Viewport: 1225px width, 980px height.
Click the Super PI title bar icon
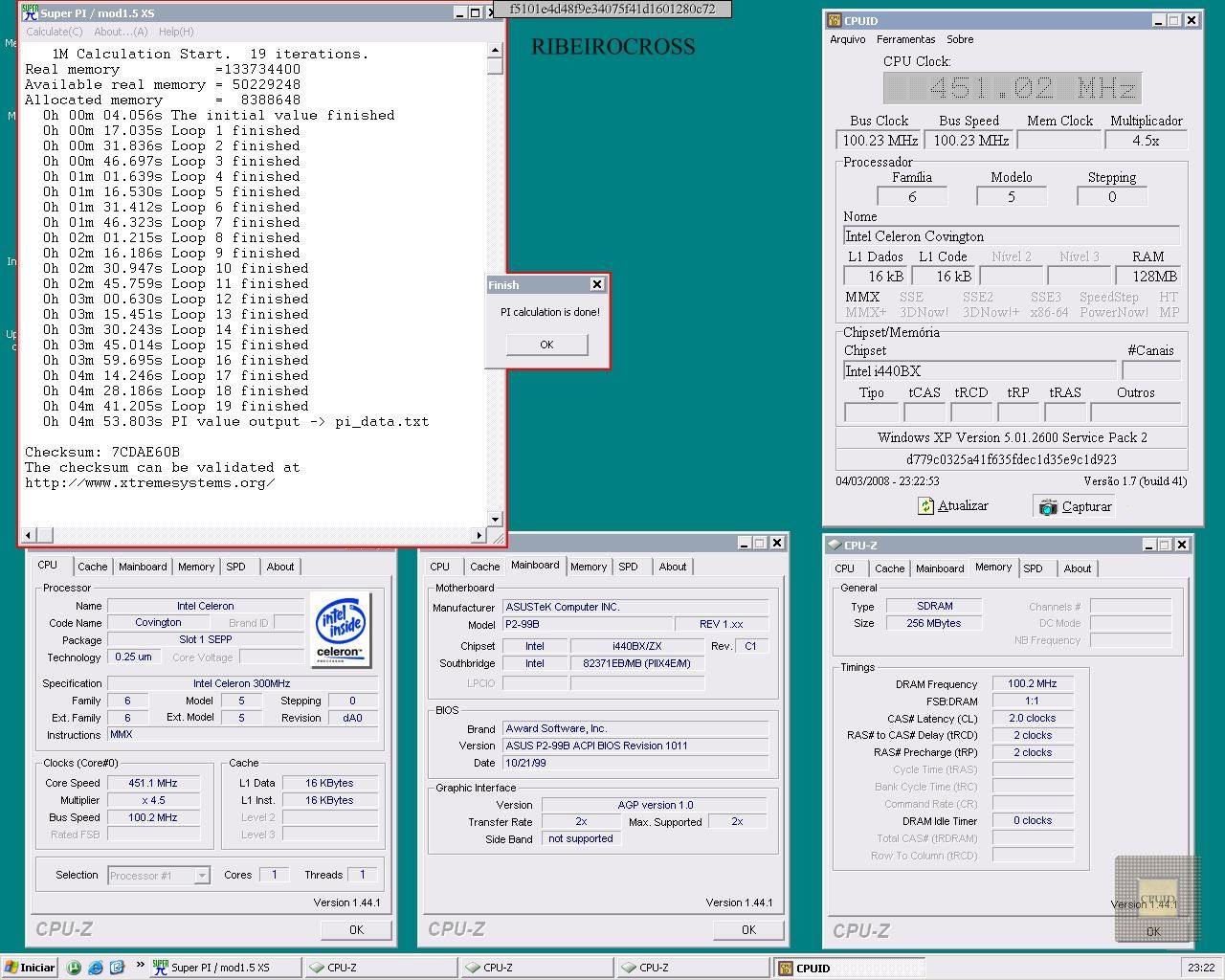pos(30,13)
